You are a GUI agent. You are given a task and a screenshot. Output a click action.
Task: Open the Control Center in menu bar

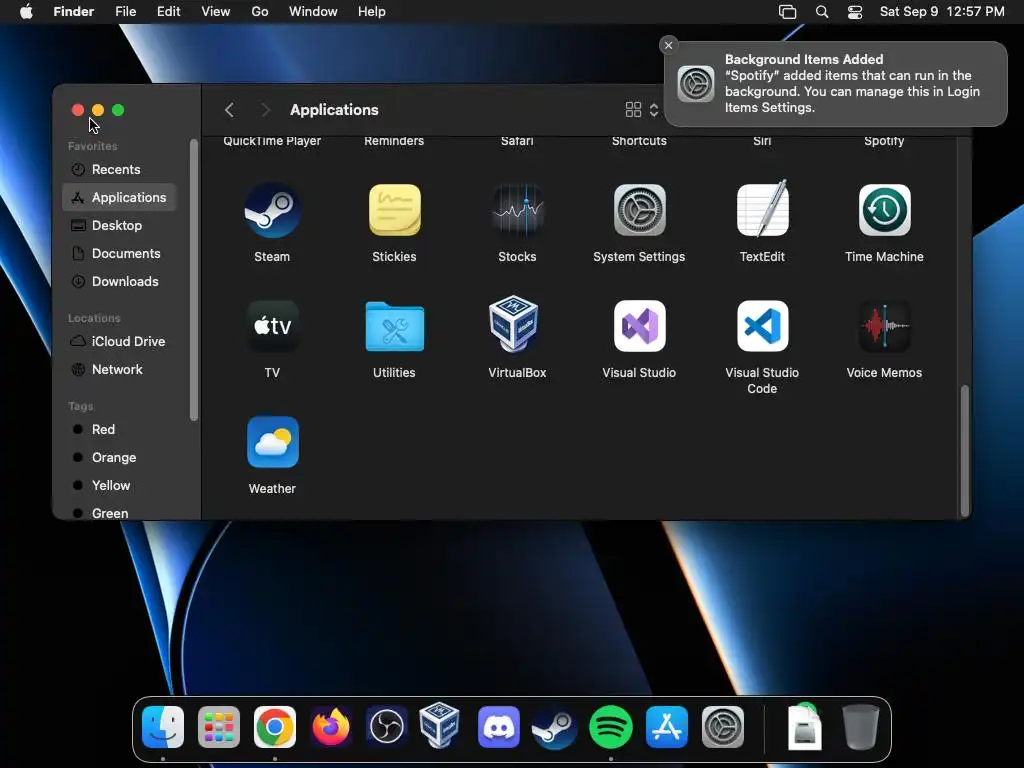[855, 12]
